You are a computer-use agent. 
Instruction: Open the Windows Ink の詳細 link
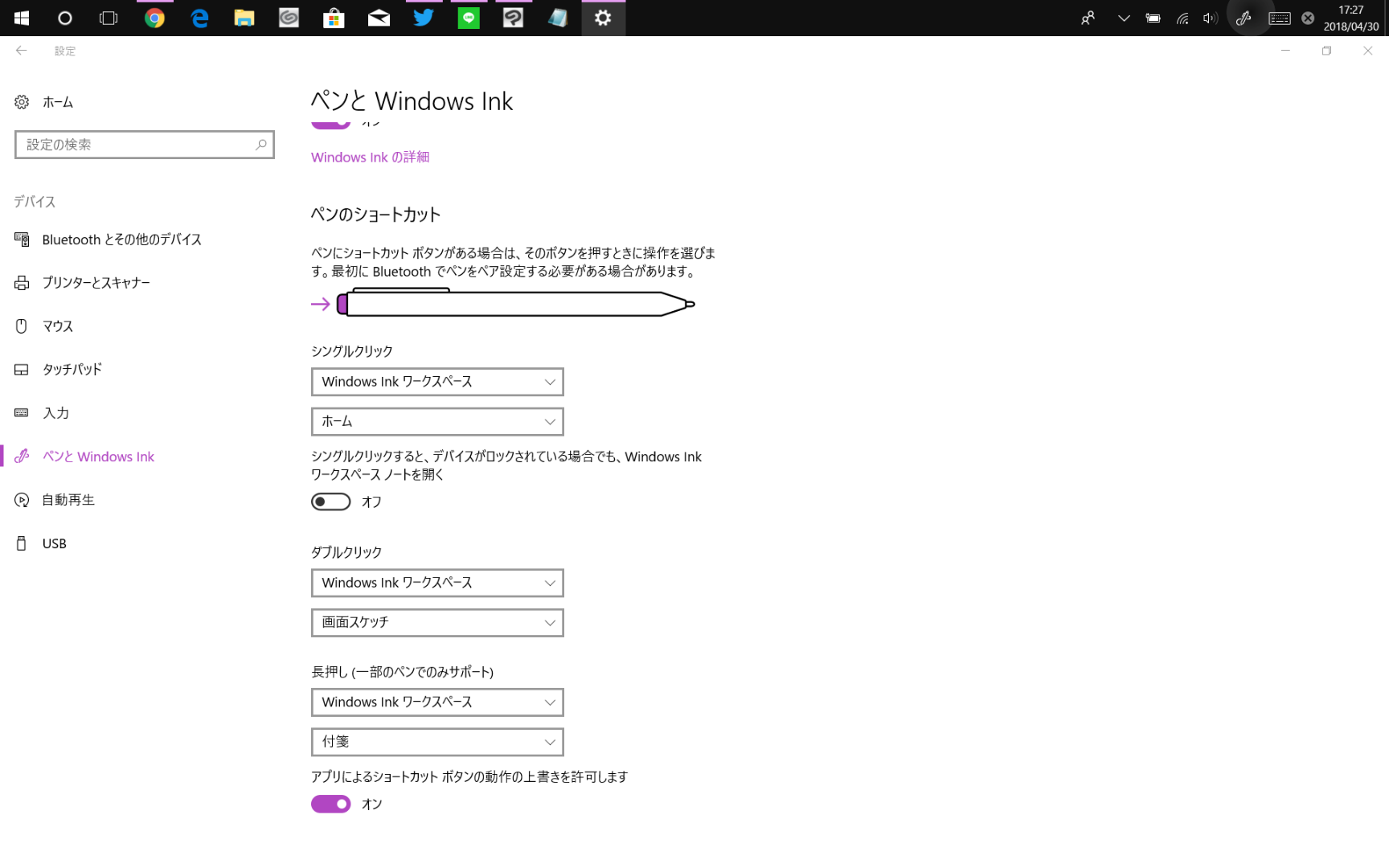coord(371,158)
